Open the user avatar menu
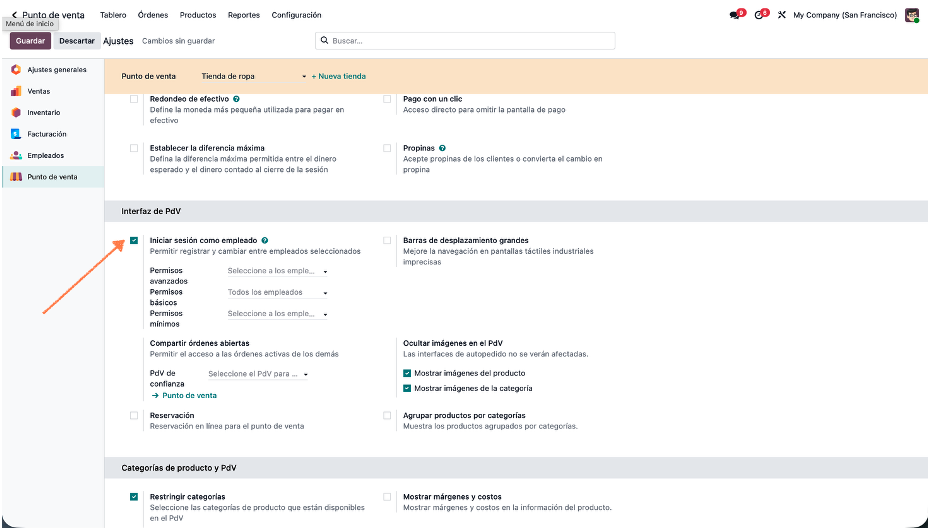 [x=912, y=15]
